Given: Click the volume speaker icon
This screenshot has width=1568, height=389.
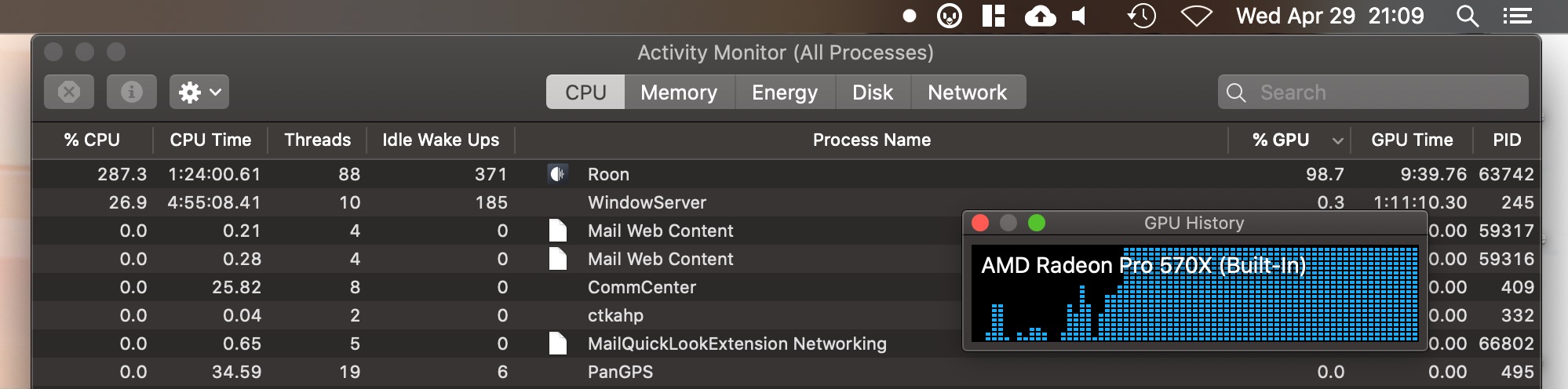Looking at the screenshot, I should click(x=1080, y=16).
